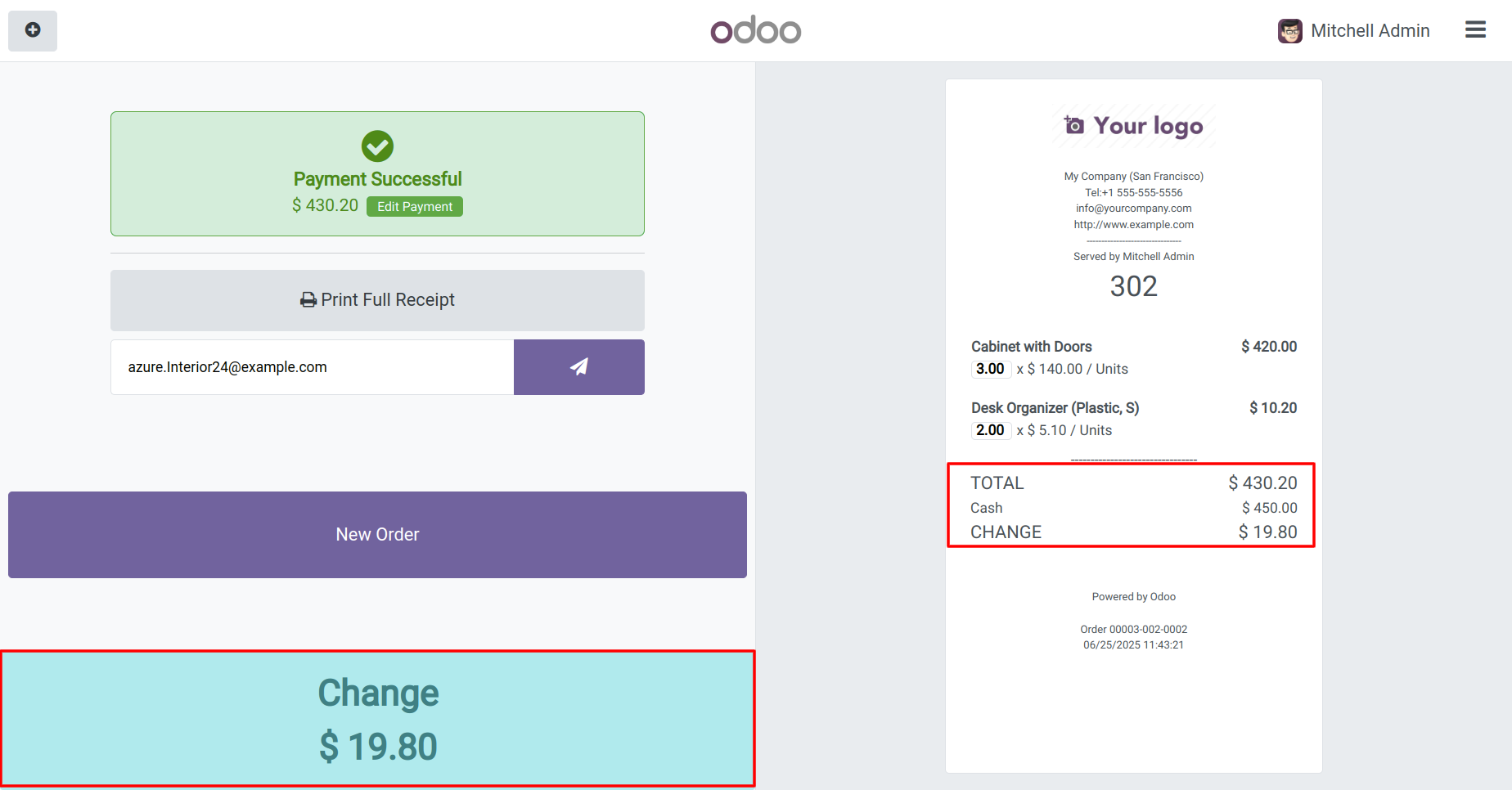Click the camera icon on receipt logo
The height and width of the screenshot is (790, 1512).
tap(1073, 125)
